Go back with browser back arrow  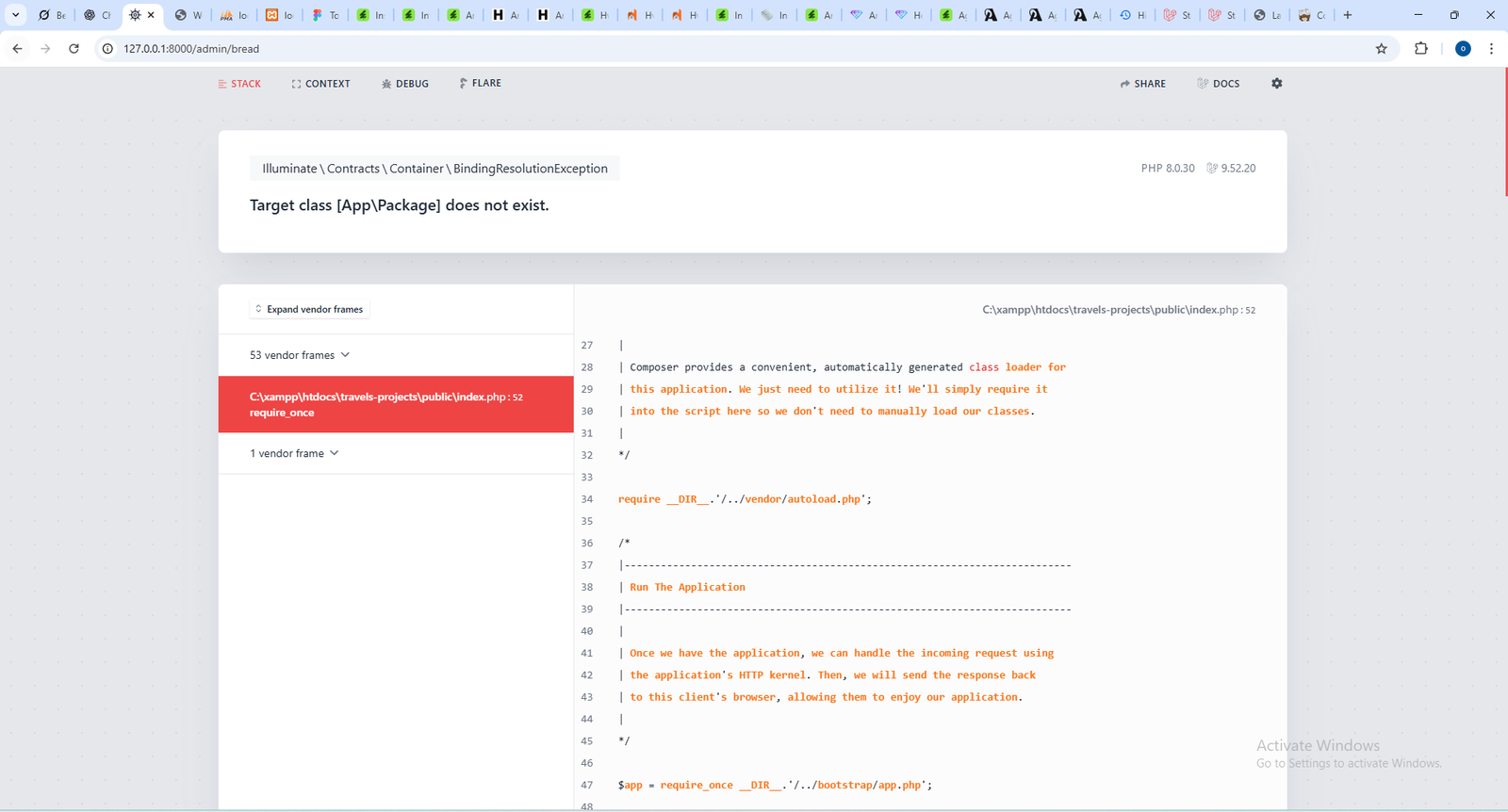(17, 49)
